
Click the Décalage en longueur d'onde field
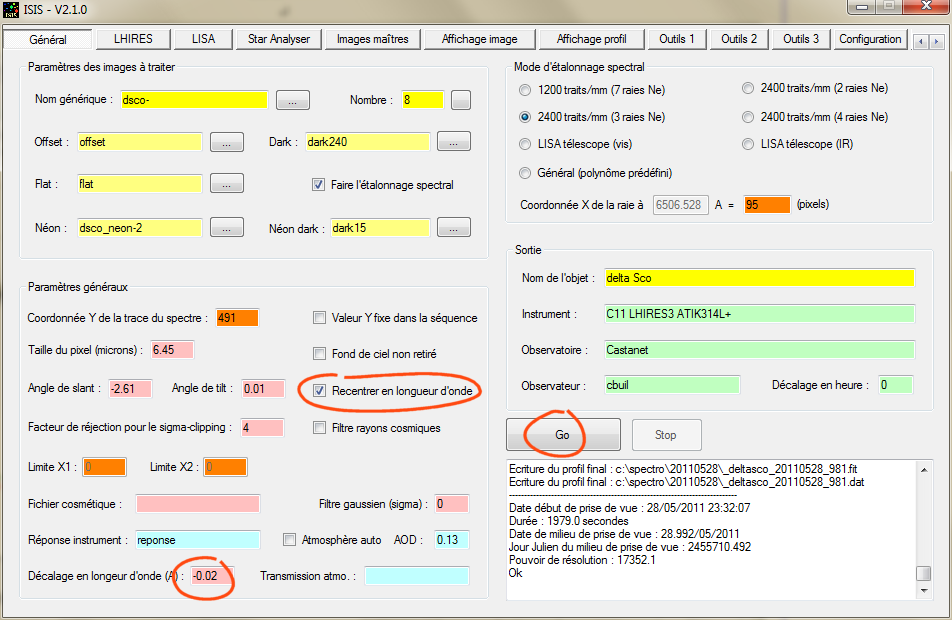point(213,576)
